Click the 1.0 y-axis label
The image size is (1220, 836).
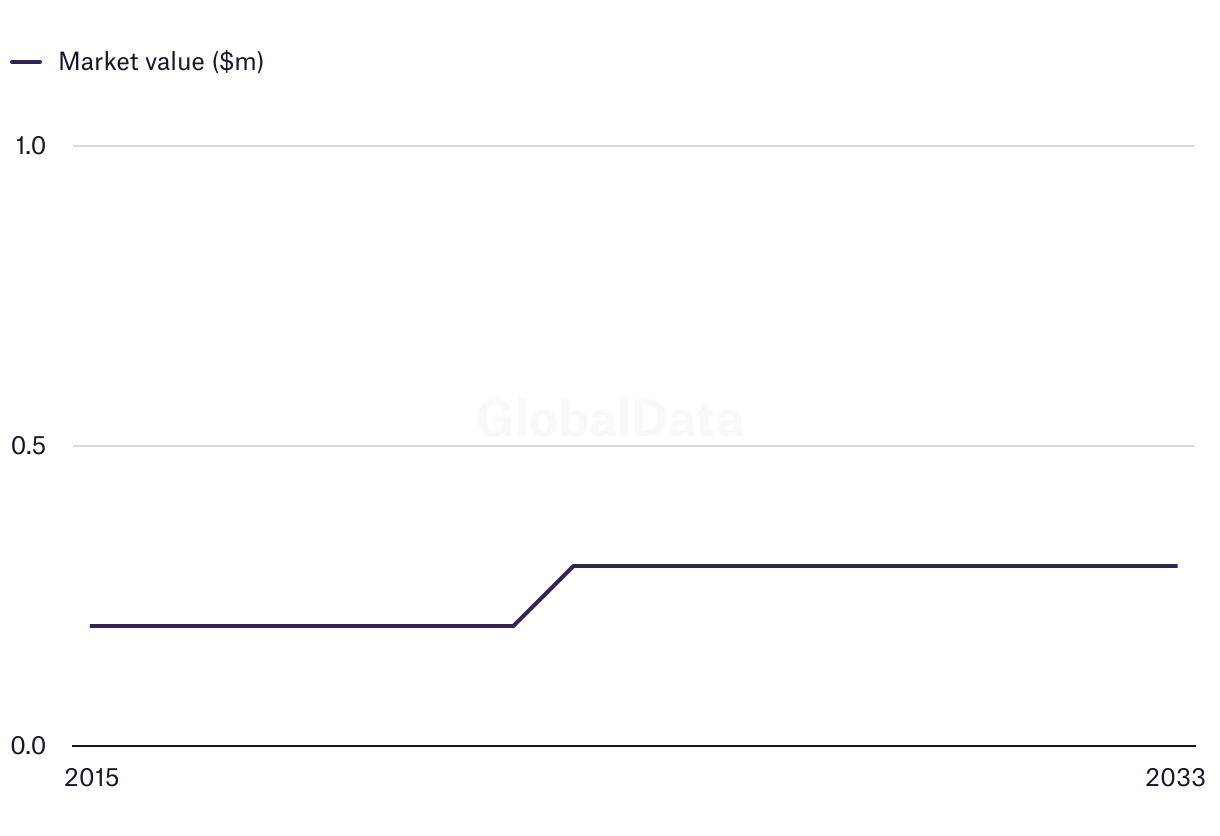pos(31,146)
